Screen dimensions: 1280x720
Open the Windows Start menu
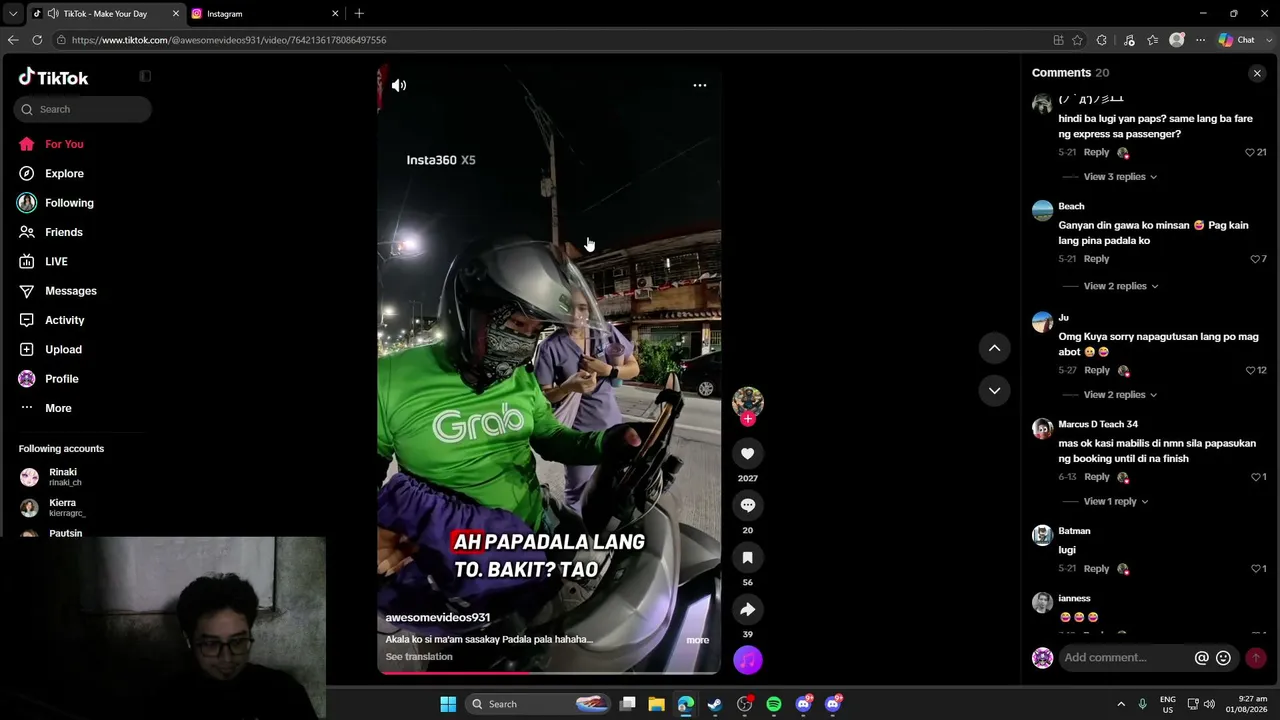tap(448, 704)
